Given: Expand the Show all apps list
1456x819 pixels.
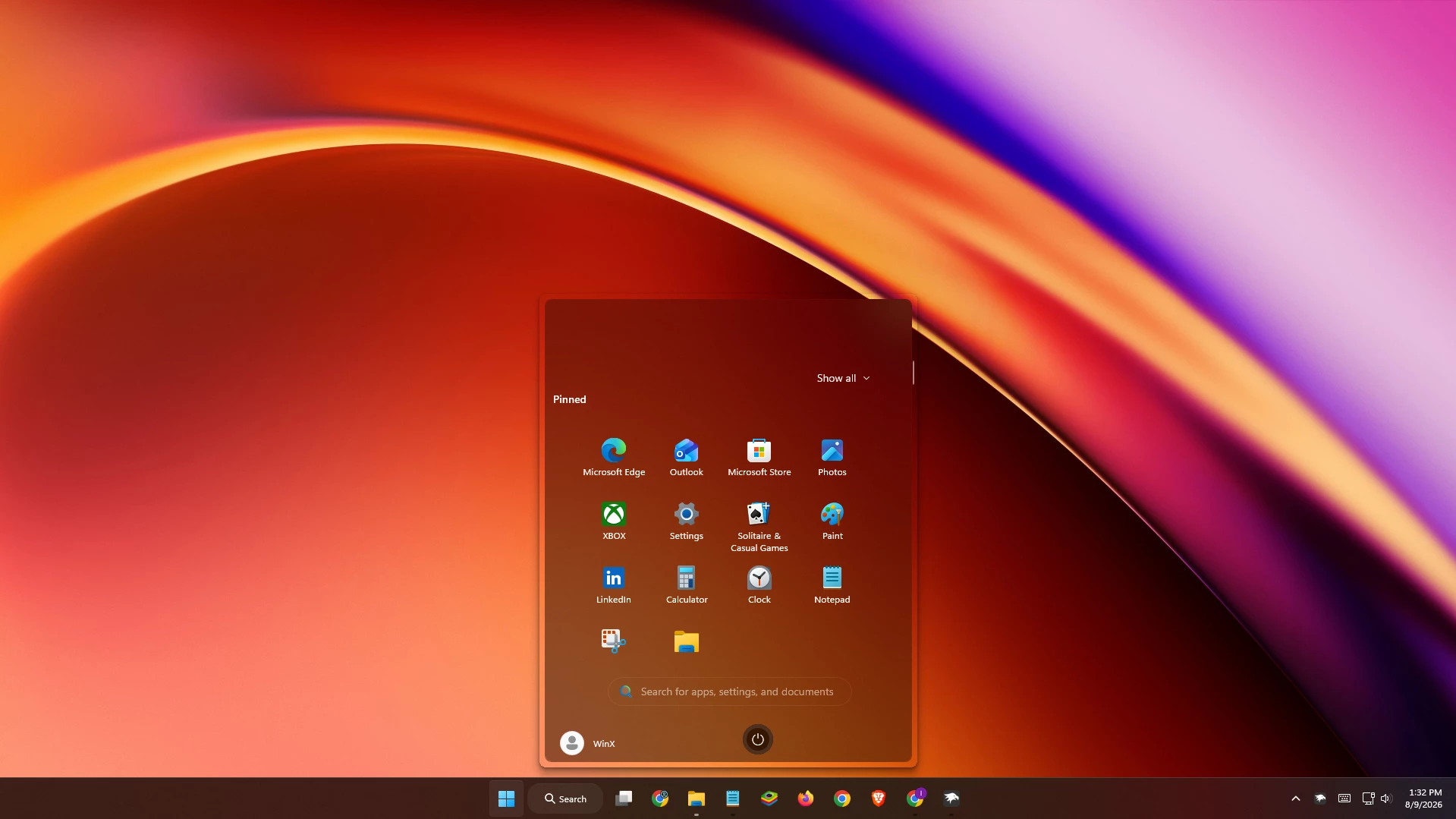Looking at the screenshot, I should [x=843, y=378].
